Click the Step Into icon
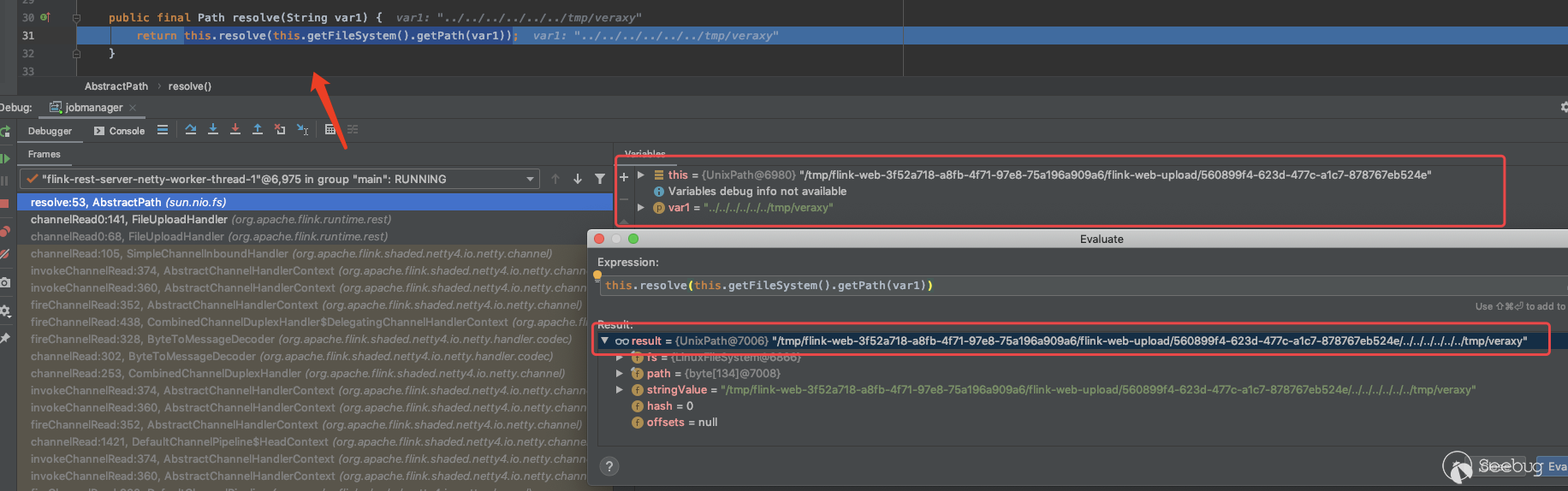Image resolution: width=1568 pixels, height=491 pixels. (x=213, y=130)
